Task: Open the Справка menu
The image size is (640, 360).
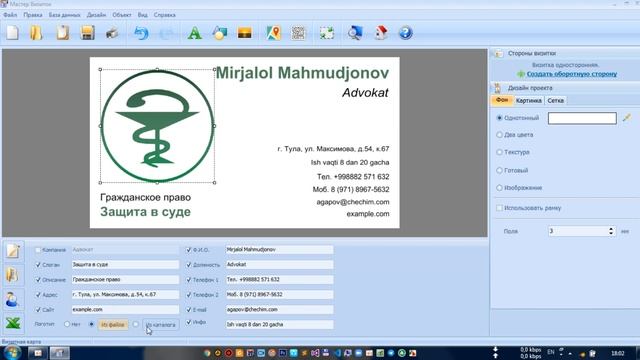Action: coord(164,15)
